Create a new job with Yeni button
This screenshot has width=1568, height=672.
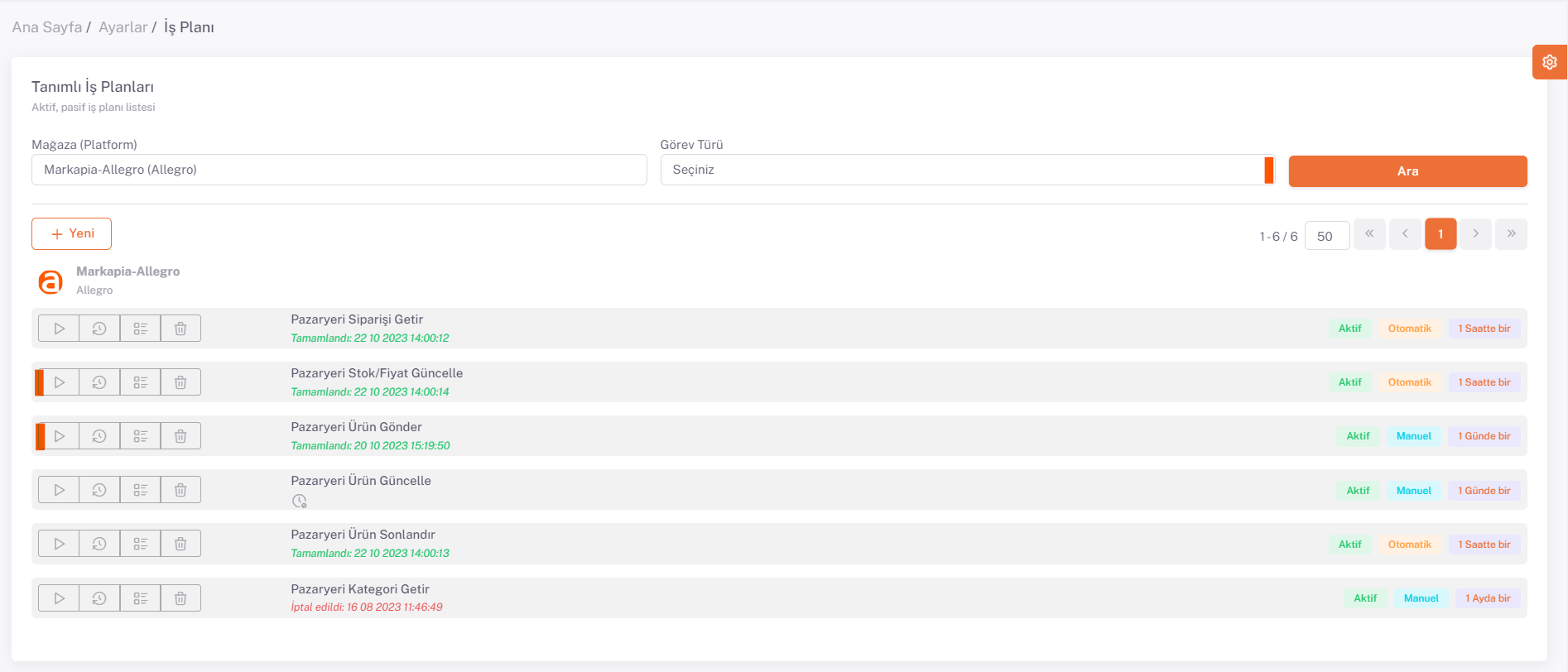pos(71,233)
